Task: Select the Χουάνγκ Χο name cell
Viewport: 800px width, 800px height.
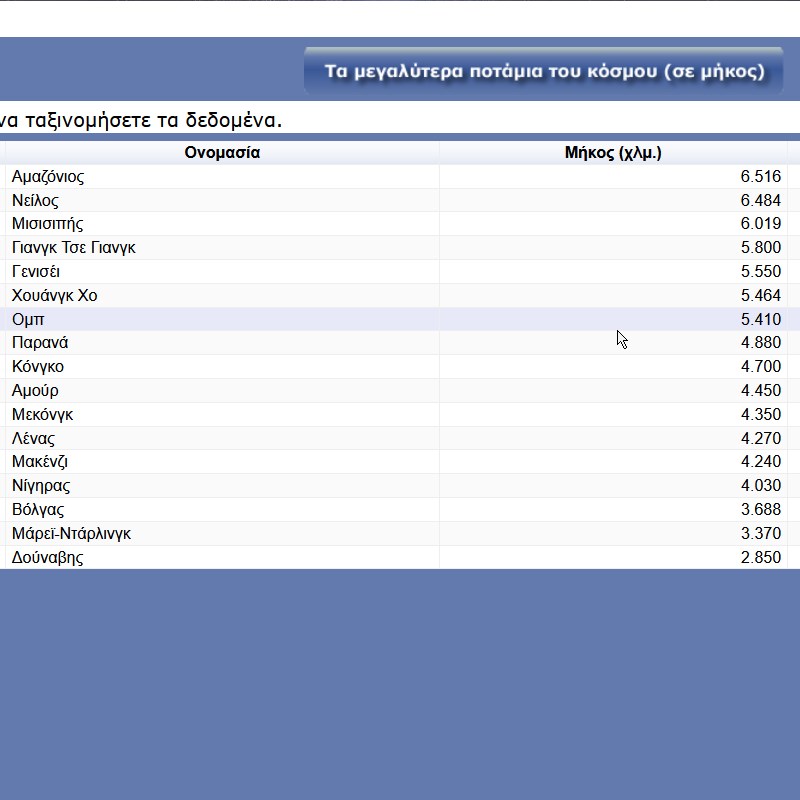Action: 222,295
